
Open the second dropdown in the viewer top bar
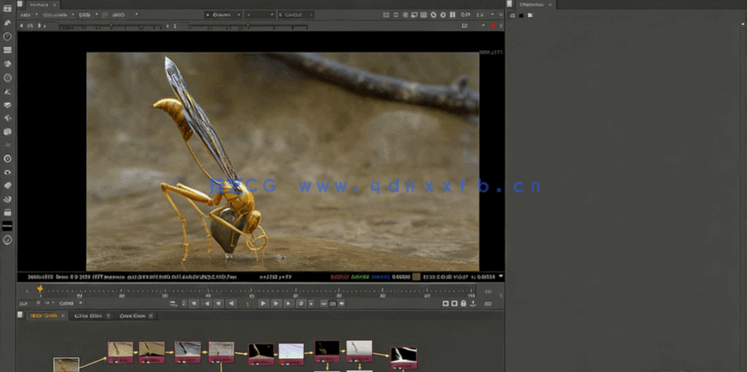(x=58, y=15)
